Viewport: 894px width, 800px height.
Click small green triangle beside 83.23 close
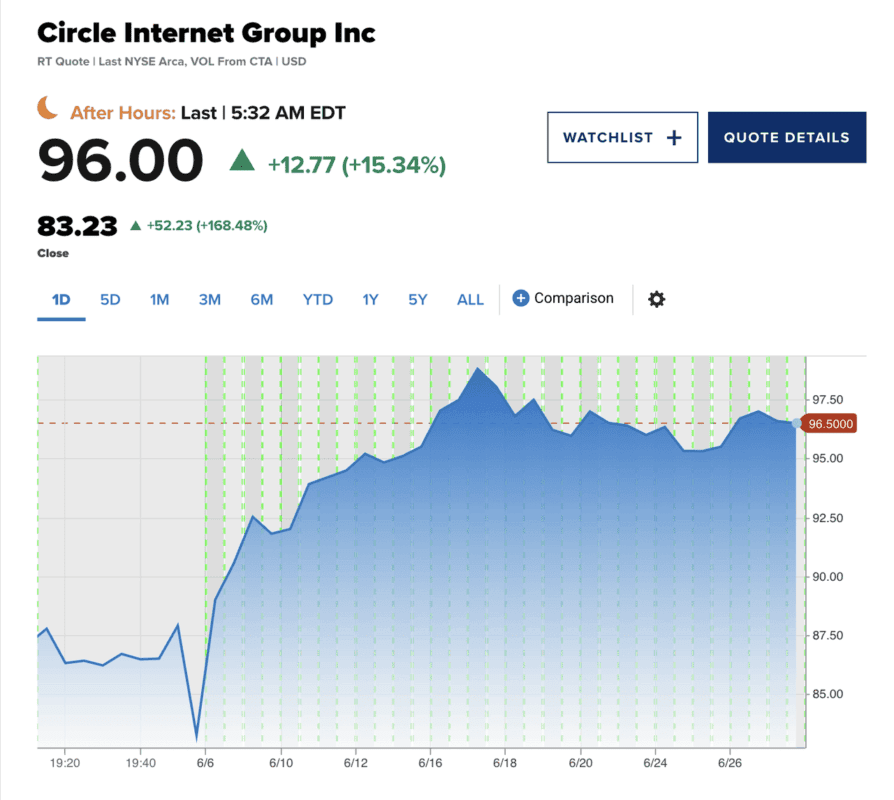click(135, 226)
